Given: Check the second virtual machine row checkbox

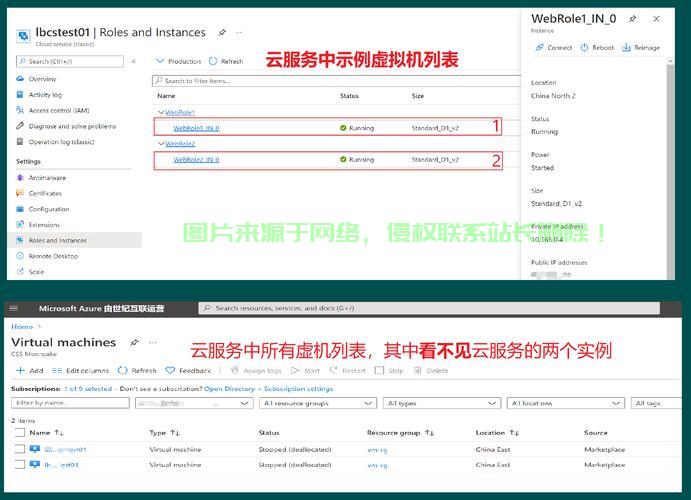Looking at the screenshot, I should coord(19,464).
